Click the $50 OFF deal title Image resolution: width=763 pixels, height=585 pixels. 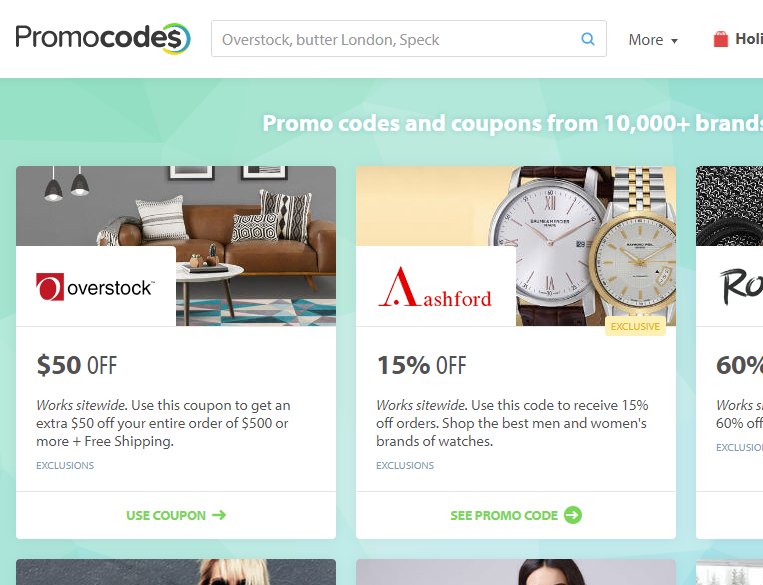pyautogui.click(x=76, y=365)
